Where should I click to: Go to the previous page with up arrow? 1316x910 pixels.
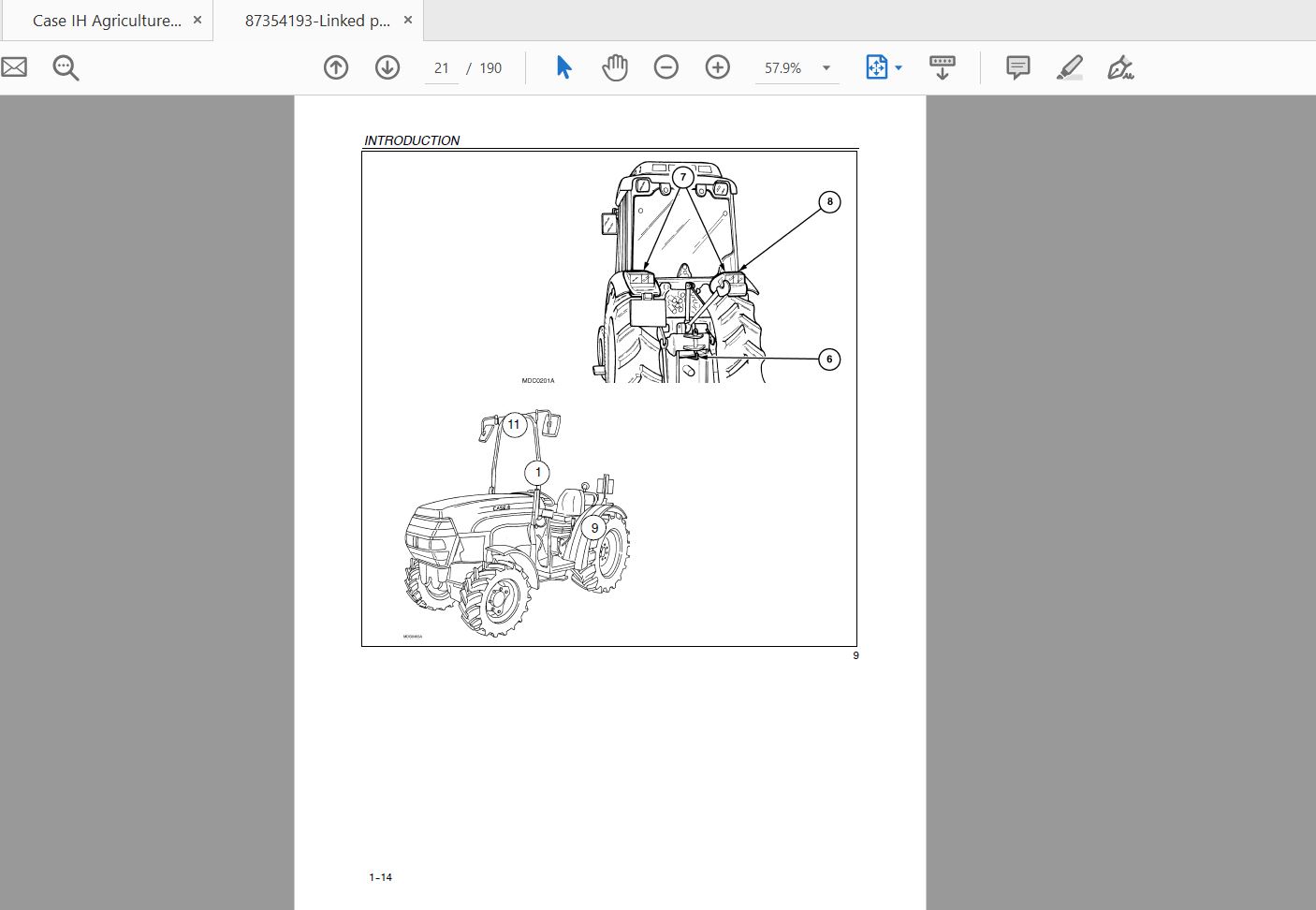point(335,66)
